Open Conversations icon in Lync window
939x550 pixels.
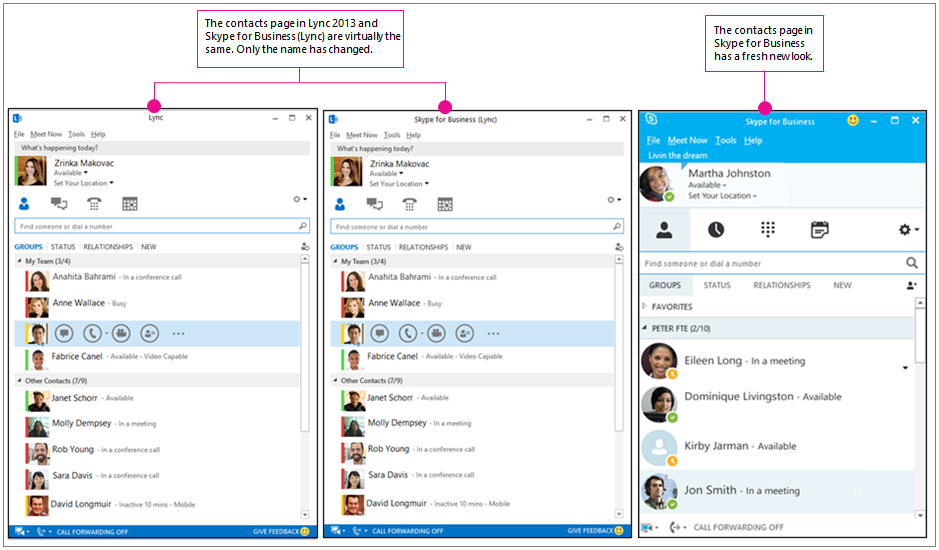point(59,204)
